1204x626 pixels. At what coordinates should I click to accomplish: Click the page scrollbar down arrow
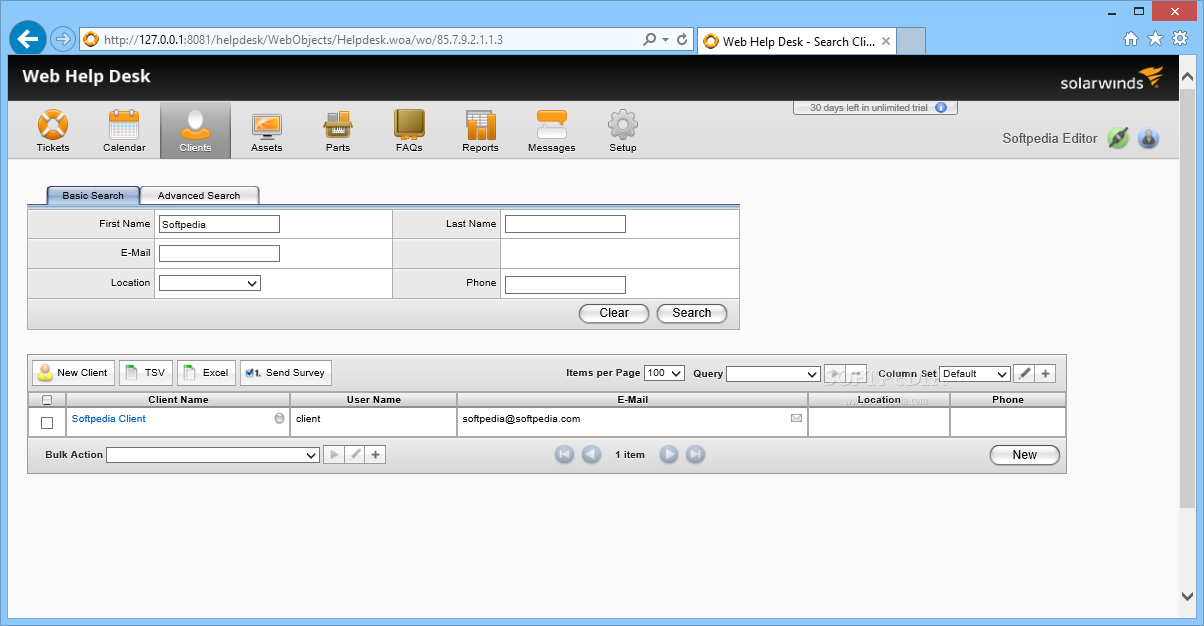pos(1187,597)
